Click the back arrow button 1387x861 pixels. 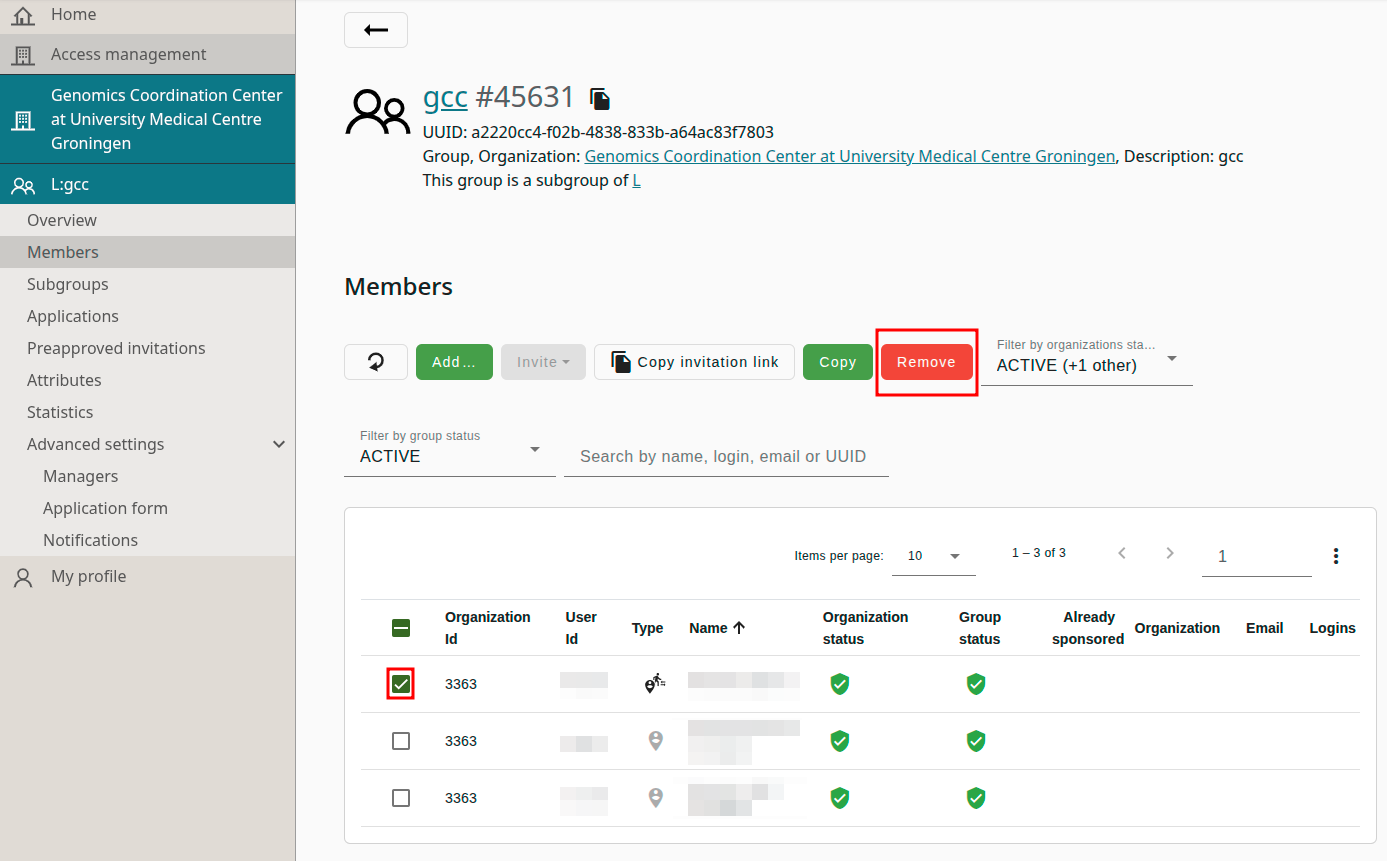coord(376,30)
